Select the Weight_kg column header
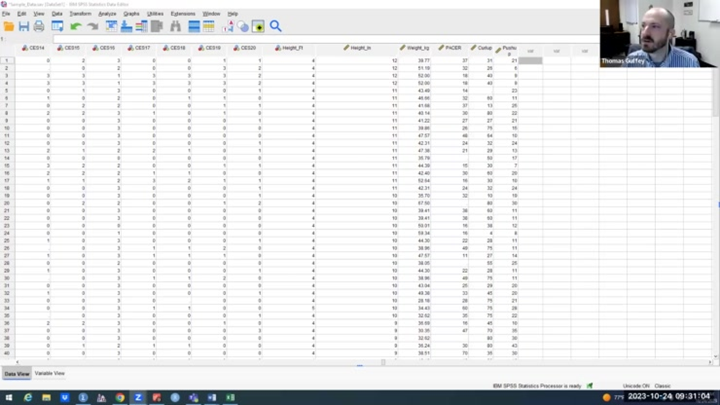Viewport: 720px width, 405px height. [416, 48]
